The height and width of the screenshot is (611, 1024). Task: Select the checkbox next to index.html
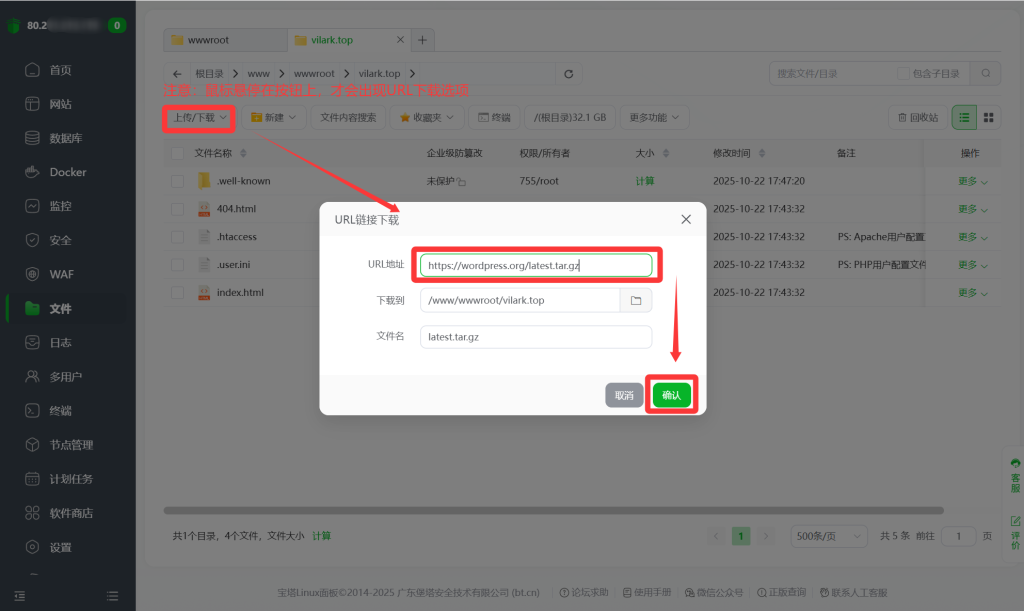click(177, 292)
